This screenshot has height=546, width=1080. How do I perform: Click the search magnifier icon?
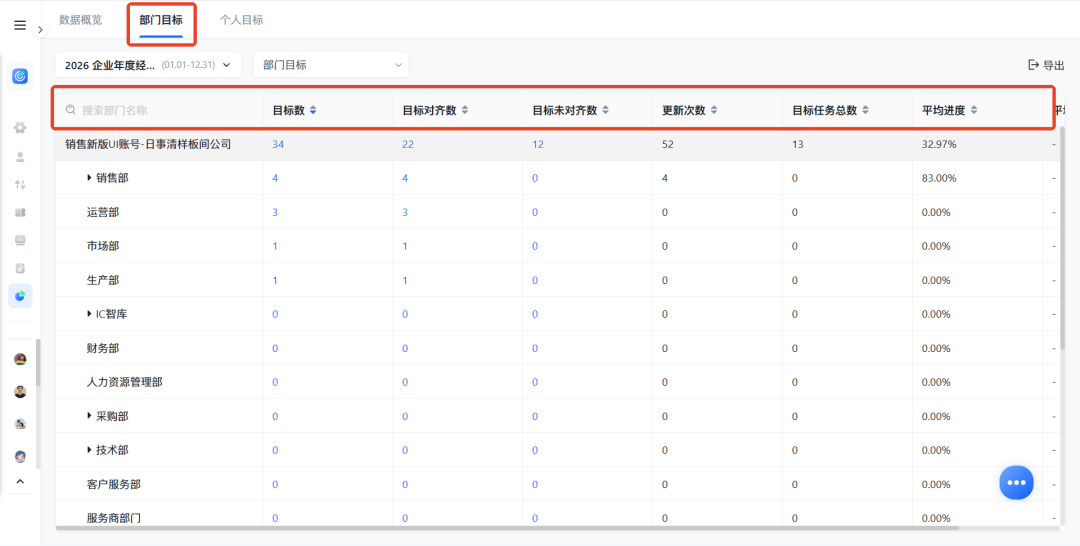[x=70, y=109]
